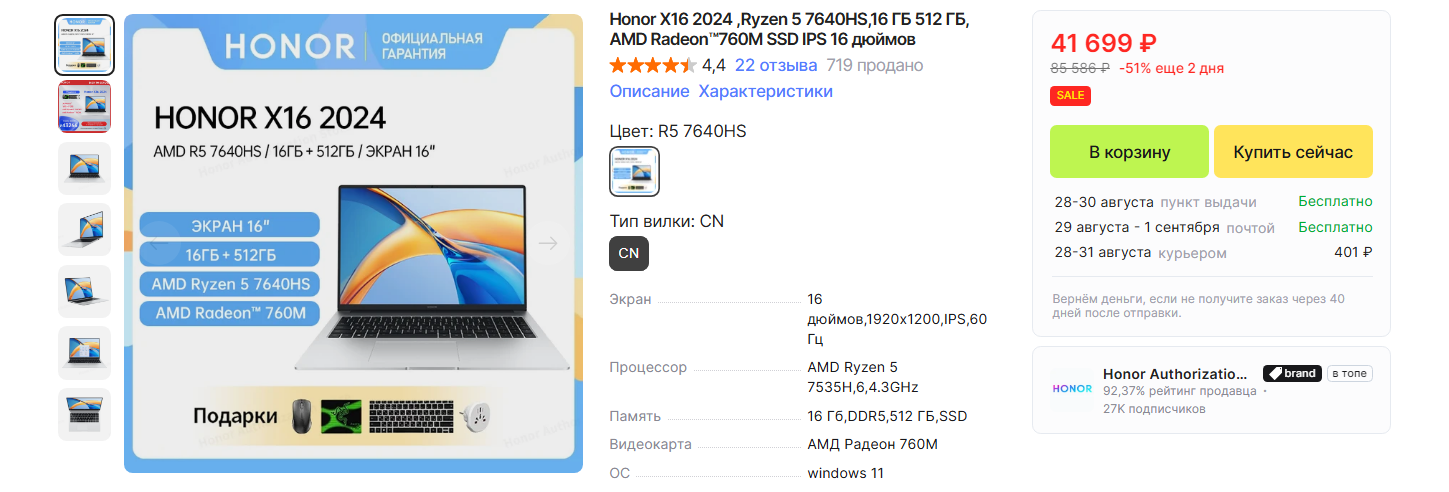Choose the CN plug type option

[x=629, y=253]
